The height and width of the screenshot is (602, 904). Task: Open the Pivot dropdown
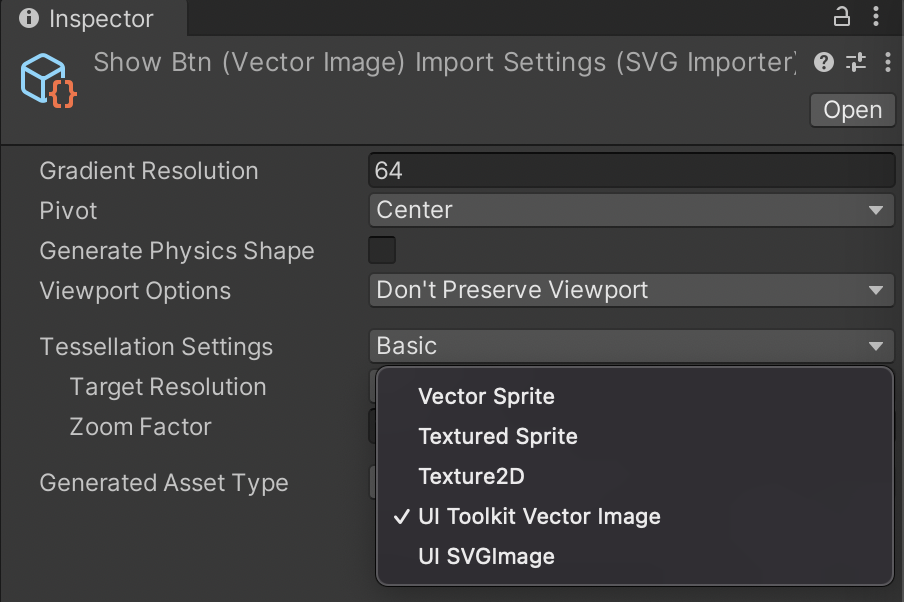(x=630, y=210)
